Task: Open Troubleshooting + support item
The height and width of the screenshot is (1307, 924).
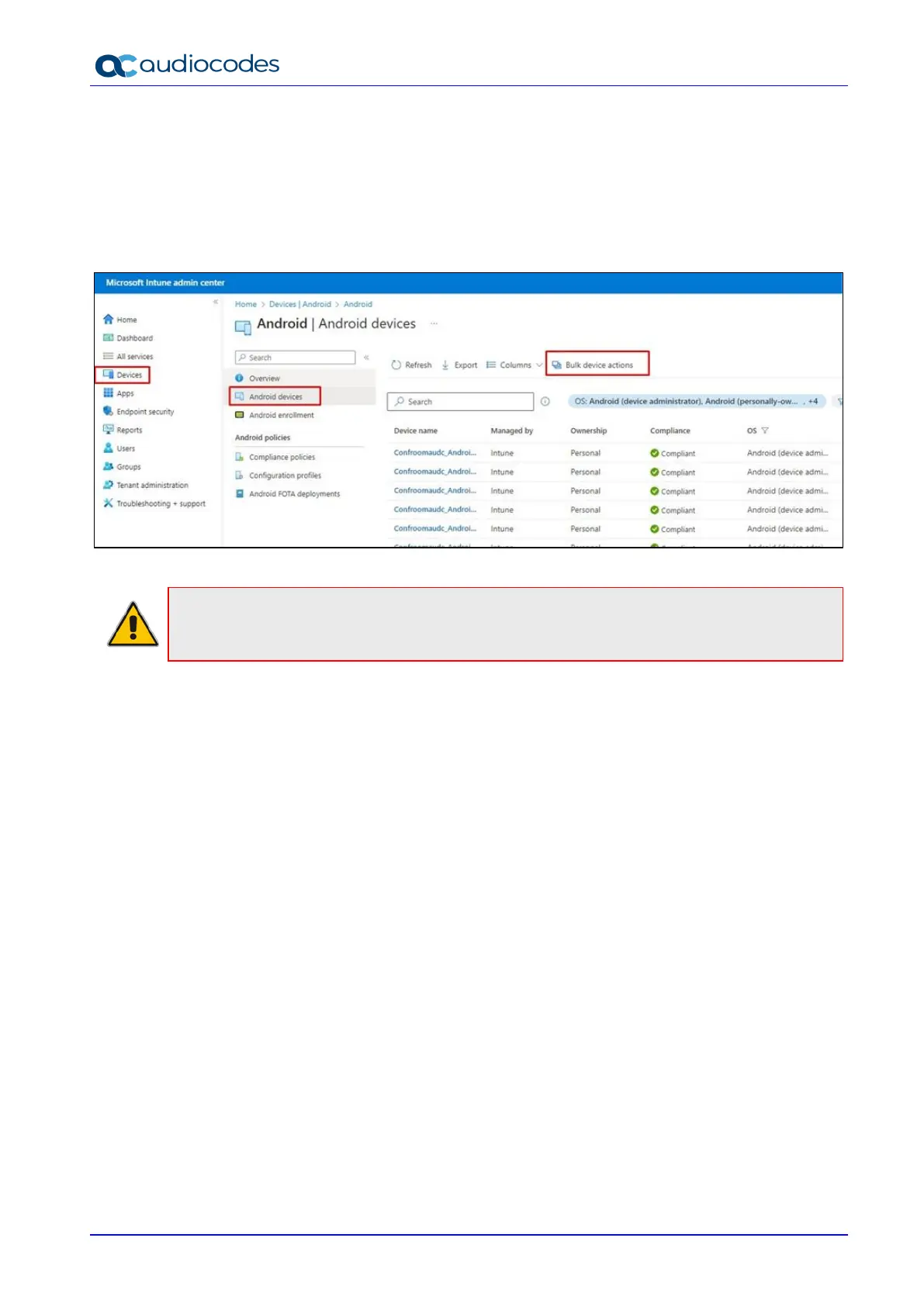Action: coord(154,503)
